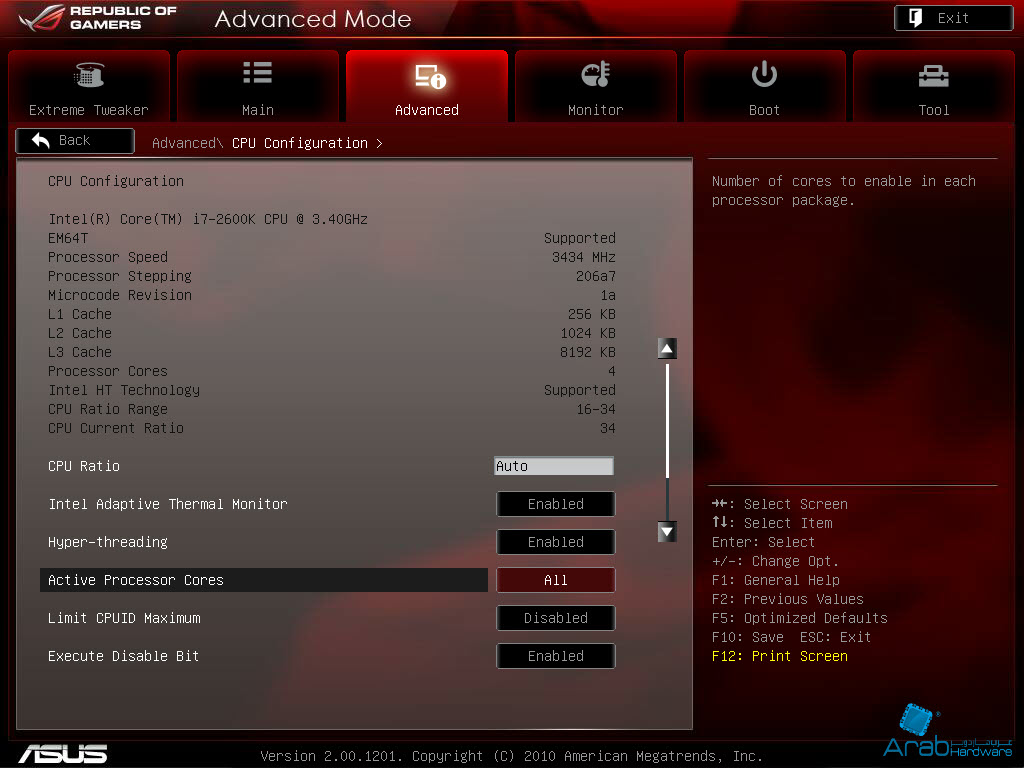Select the Intel Adaptive Thermal Monitor label

[168, 504]
